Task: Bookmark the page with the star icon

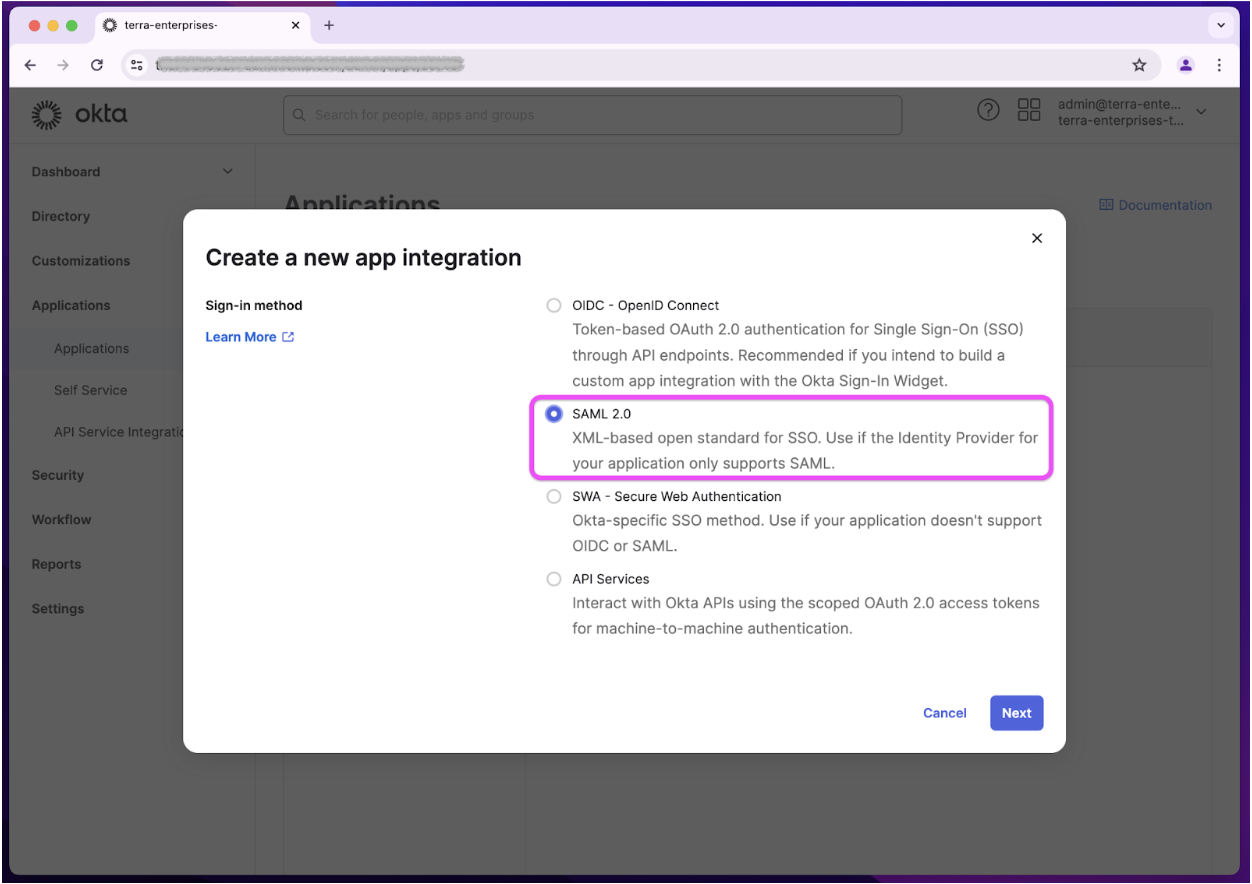Action: click(1139, 65)
